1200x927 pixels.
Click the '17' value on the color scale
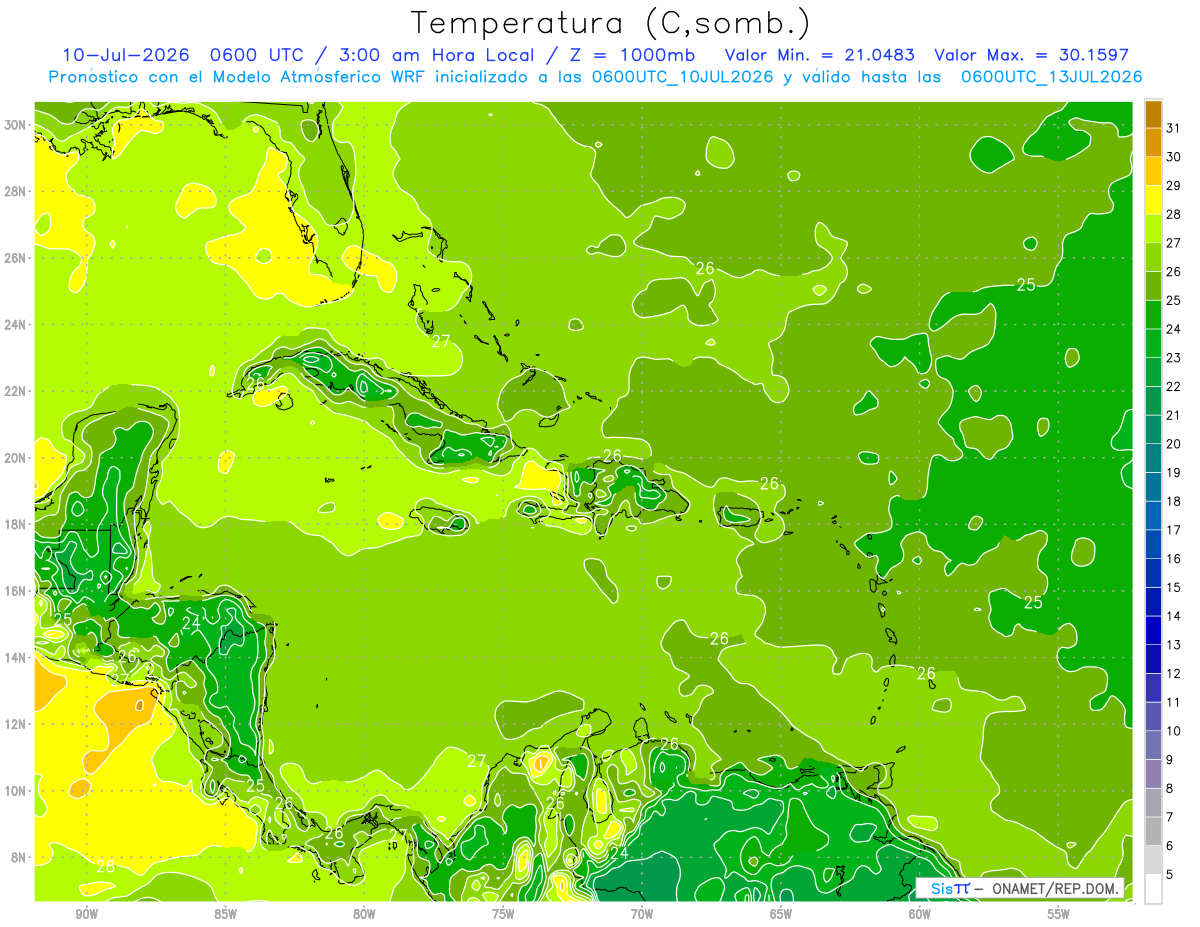pos(1174,529)
